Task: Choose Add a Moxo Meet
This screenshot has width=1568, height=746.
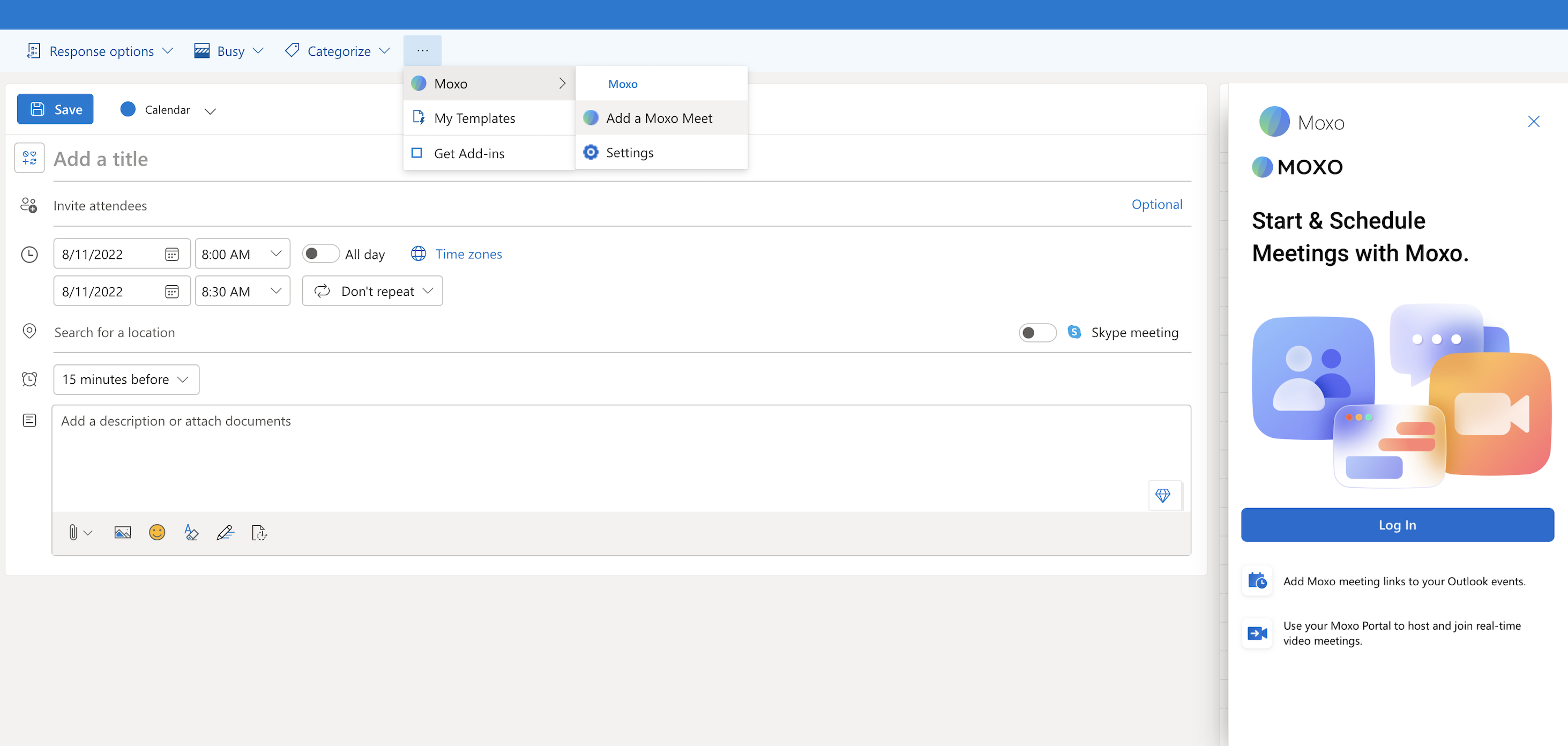Action: [x=661, y=118]
